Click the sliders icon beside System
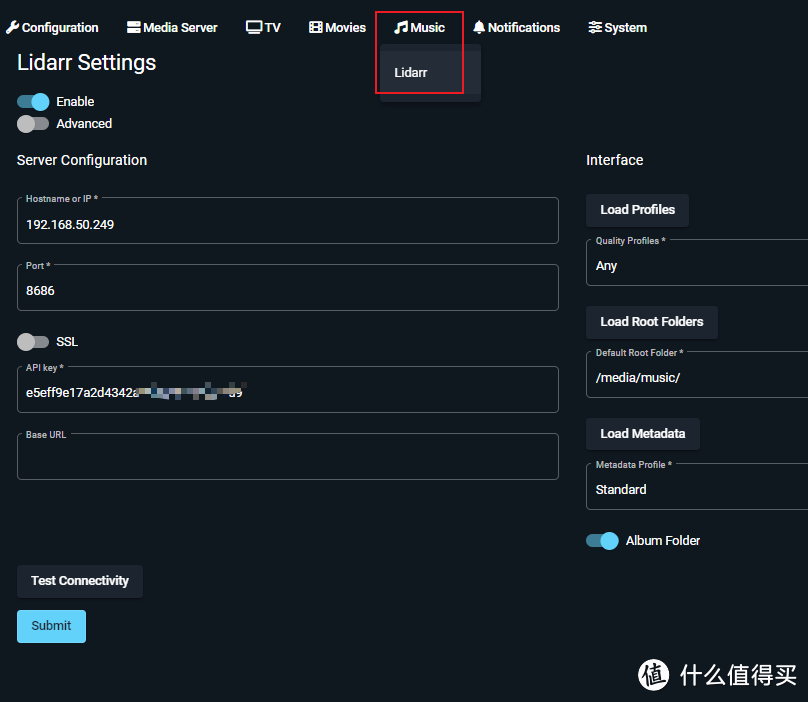The width and height of the screenshot is (808, 702). pos(595,28)
